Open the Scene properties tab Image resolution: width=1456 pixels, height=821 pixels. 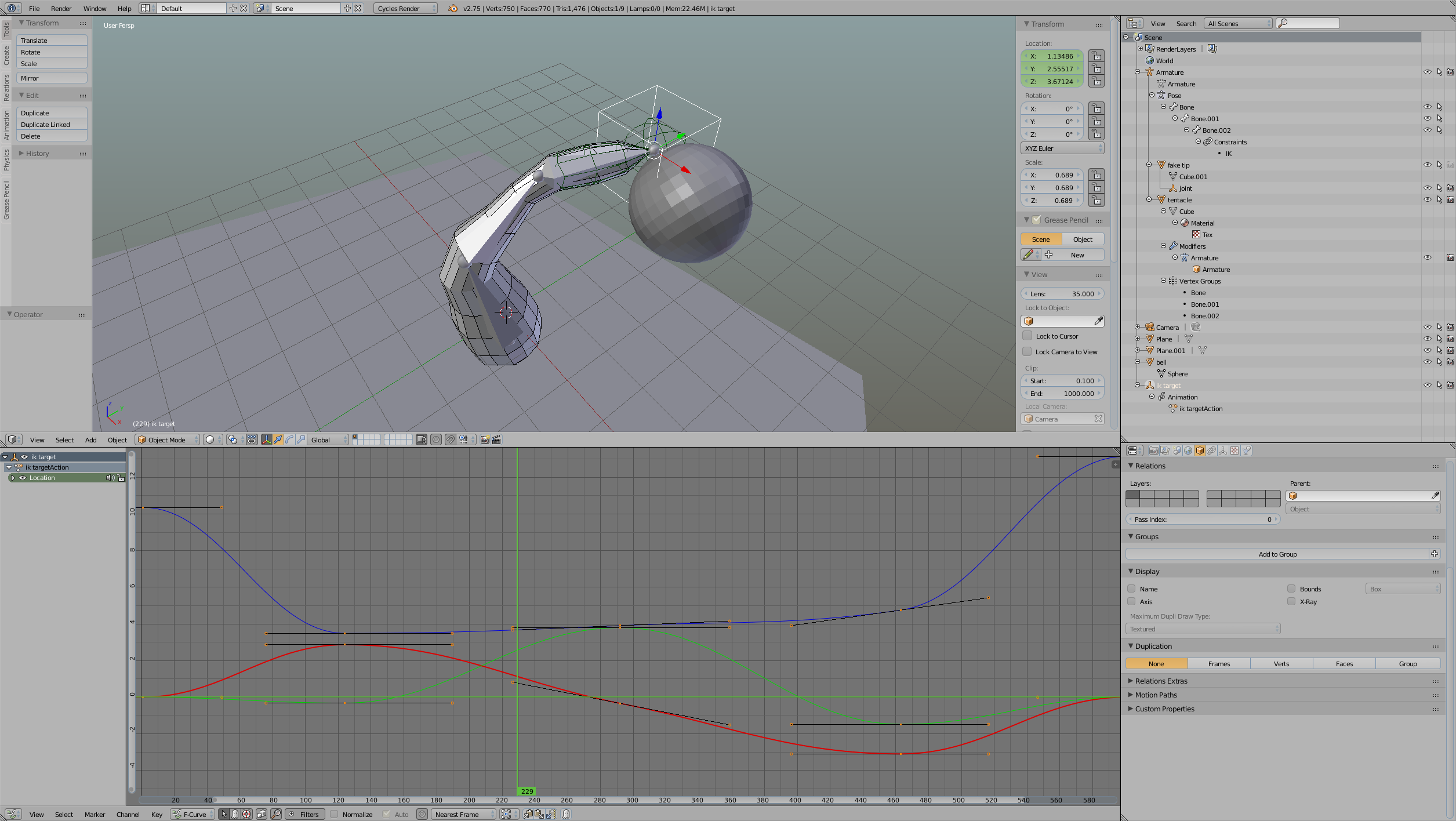click(1177, 451)
